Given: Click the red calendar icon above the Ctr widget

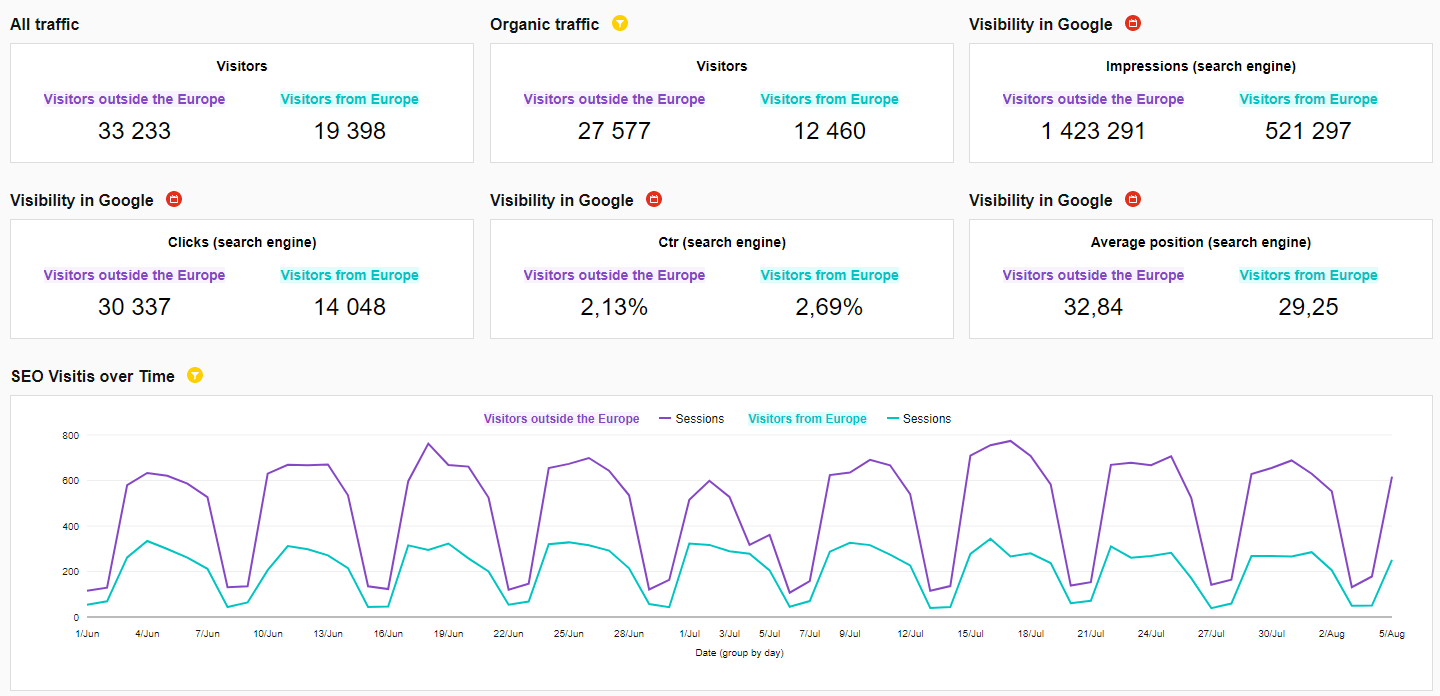Looking at the screenshot, I should pos(654,200).
